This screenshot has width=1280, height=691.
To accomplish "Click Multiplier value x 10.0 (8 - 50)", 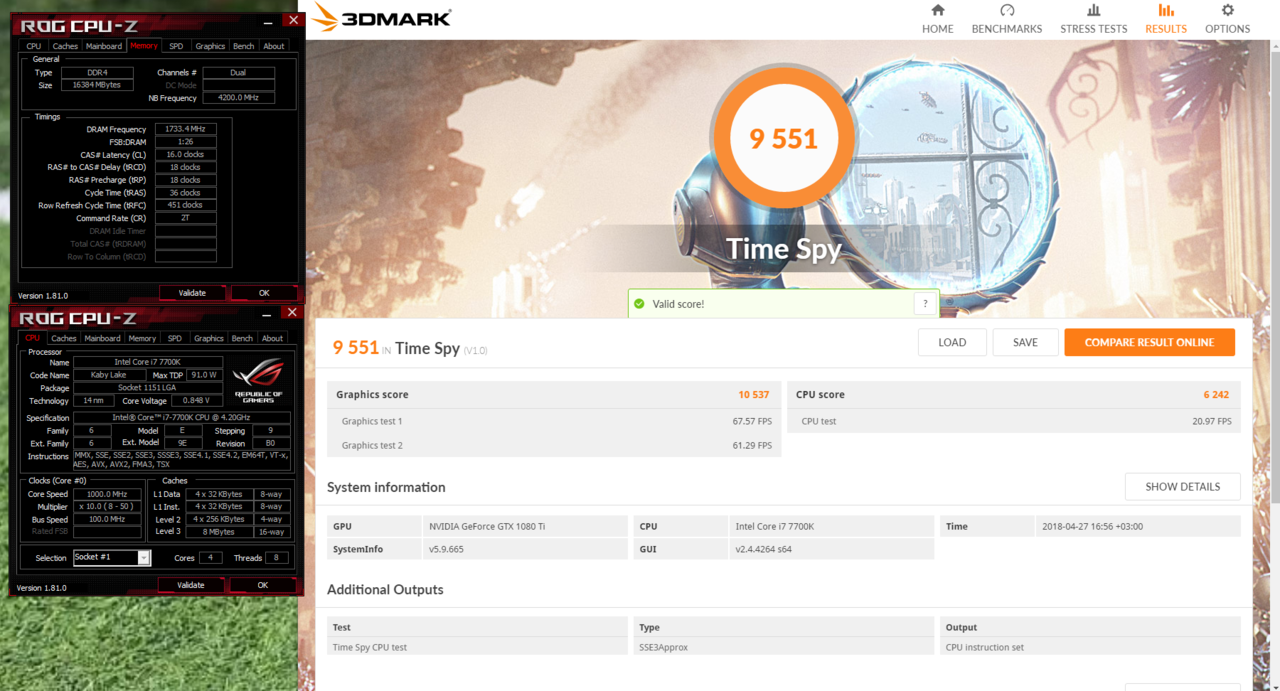I will pyautogui.click(x=105, y=507).
